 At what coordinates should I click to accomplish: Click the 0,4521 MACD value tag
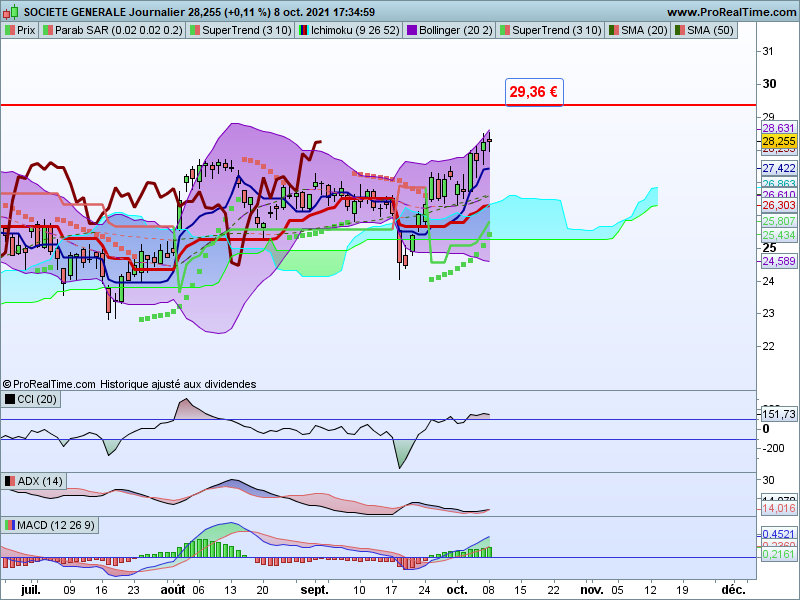(779, 534)
